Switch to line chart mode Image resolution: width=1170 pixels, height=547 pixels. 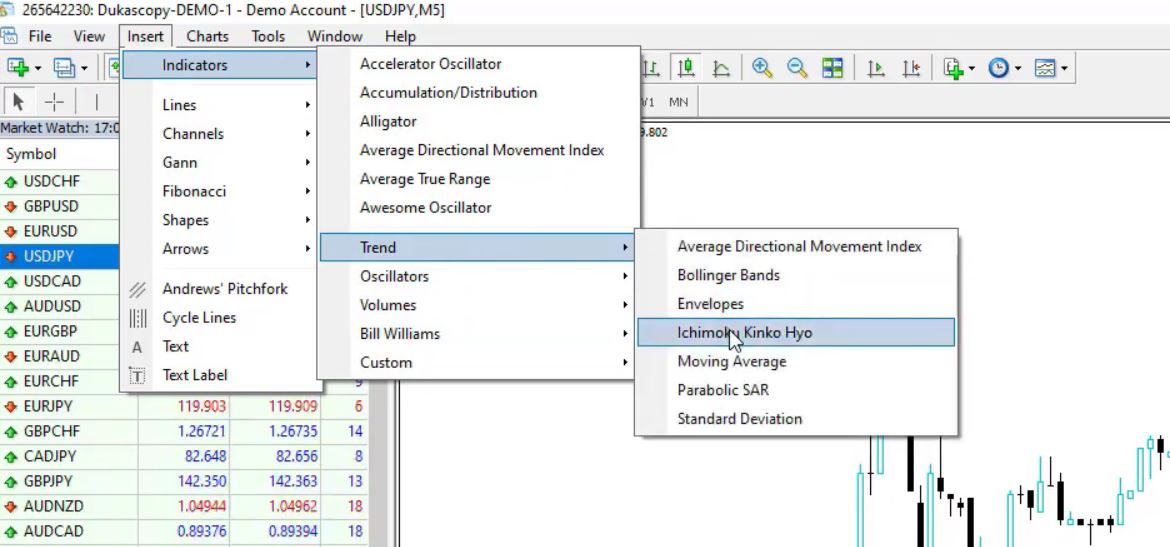721,68
